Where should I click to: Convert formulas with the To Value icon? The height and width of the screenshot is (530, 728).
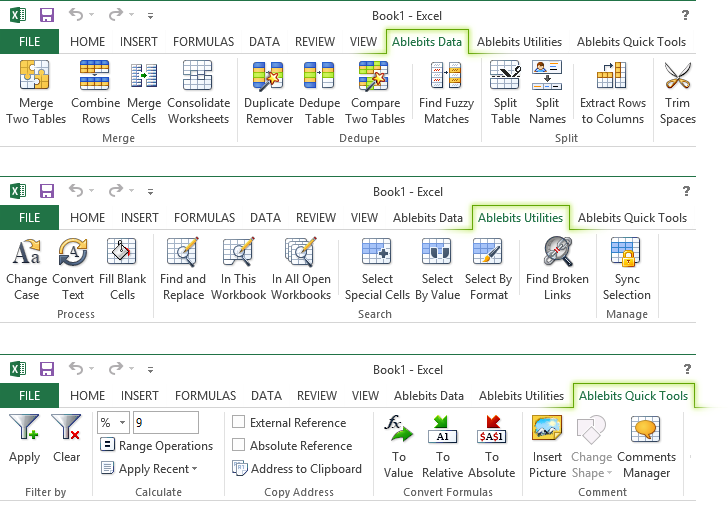coord(398,430)
